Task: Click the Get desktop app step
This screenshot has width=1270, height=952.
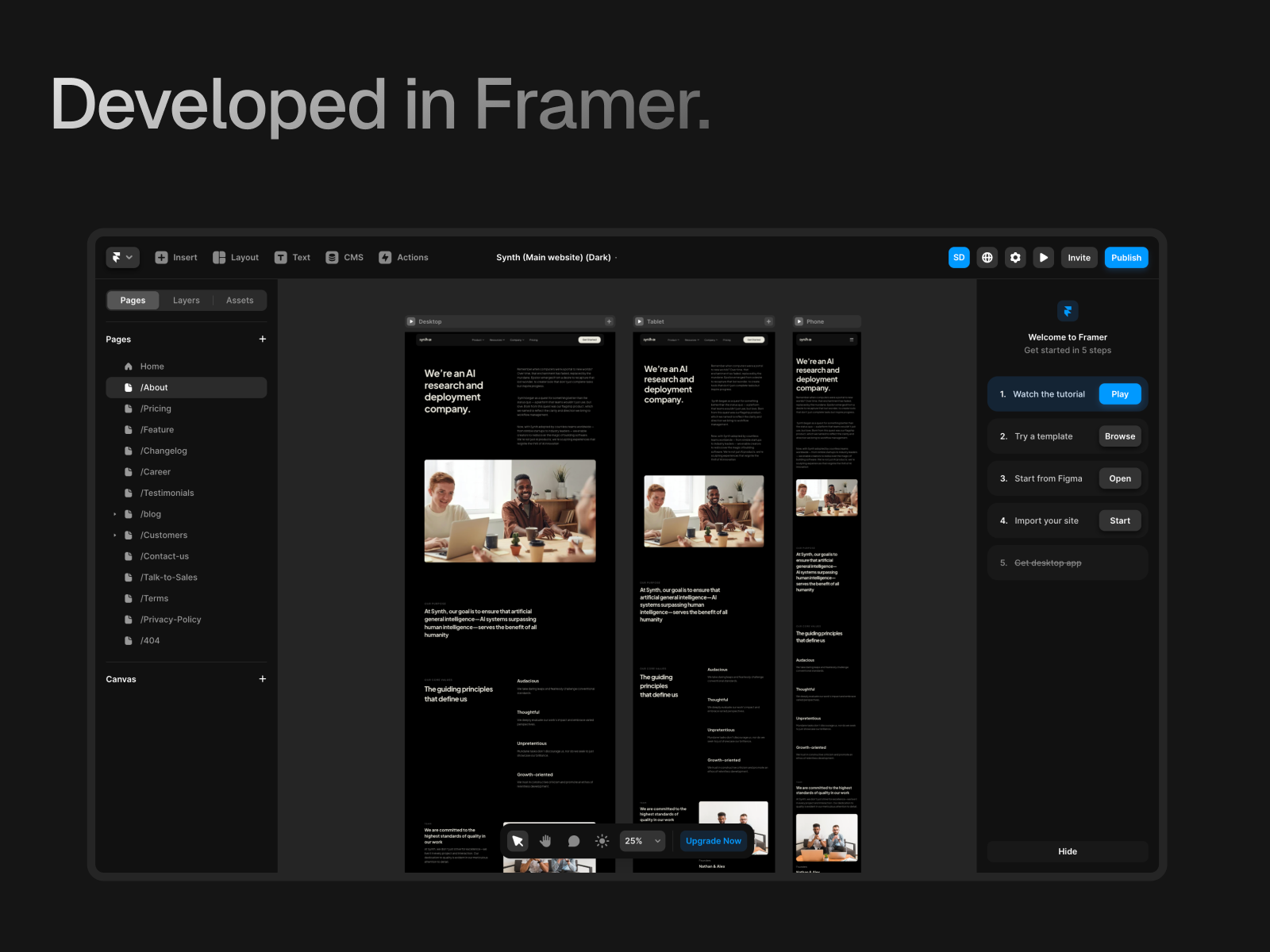Action: click(1068, 562)
